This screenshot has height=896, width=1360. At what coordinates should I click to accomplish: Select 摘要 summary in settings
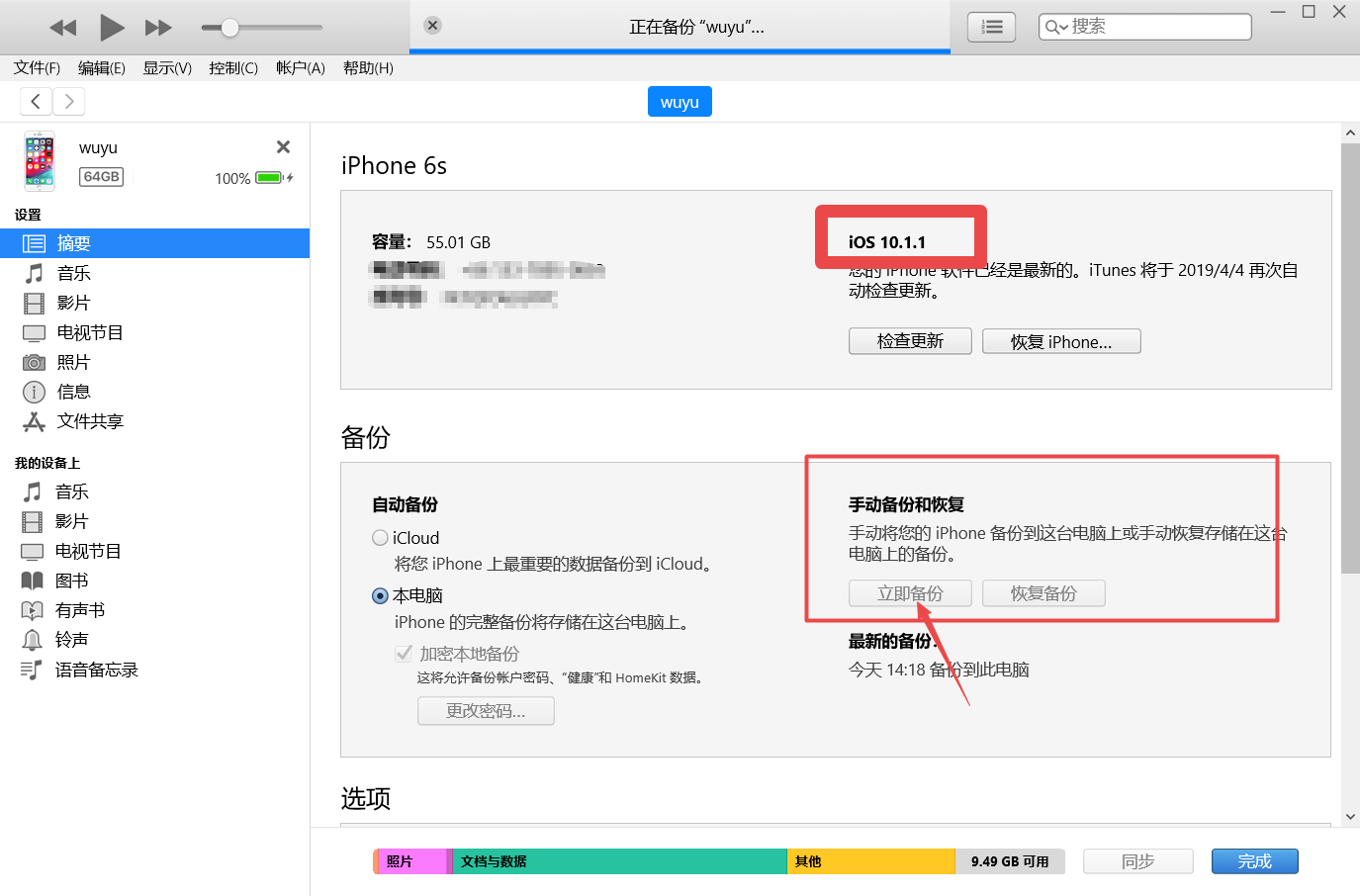click(x=154, y=243)
